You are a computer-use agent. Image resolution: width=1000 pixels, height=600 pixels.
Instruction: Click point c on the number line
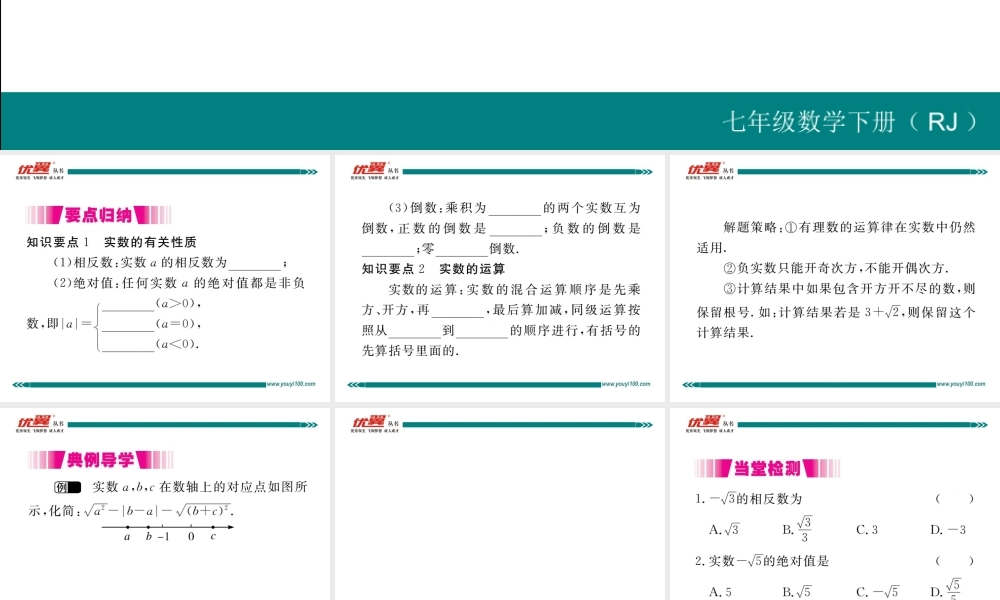tap(213, 527)
